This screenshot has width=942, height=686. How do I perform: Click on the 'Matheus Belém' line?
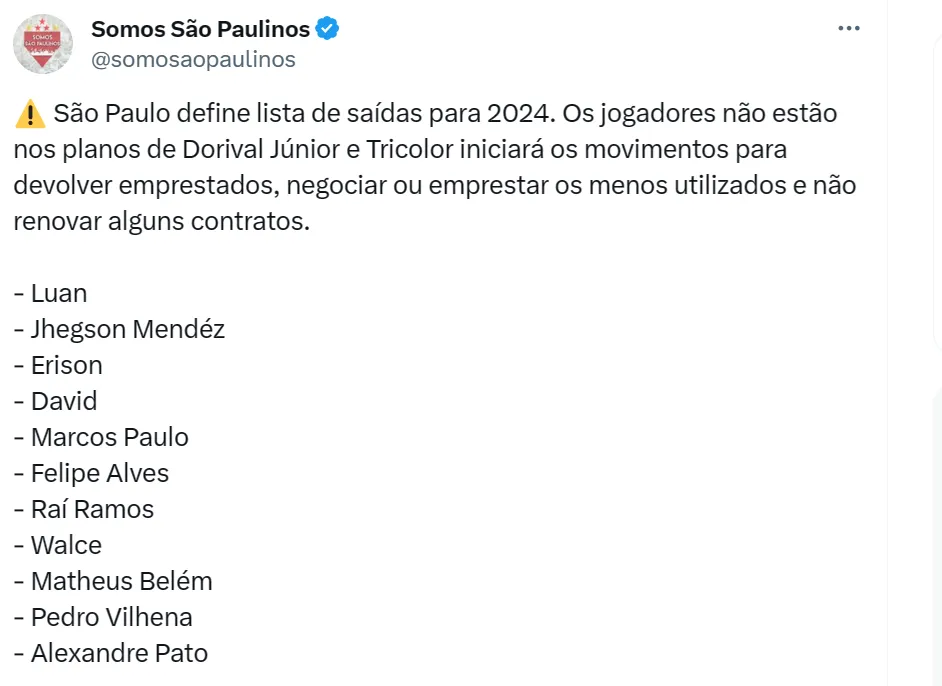(x=121, y=581)
